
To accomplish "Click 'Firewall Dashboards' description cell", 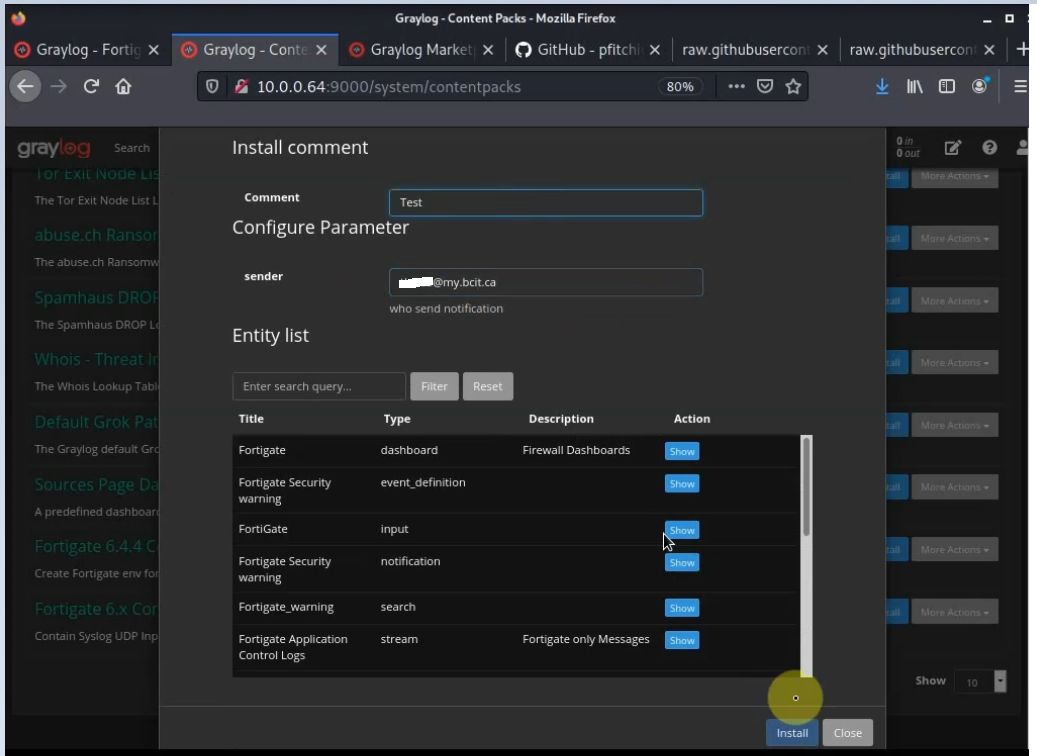I will [x=576, y=450].
